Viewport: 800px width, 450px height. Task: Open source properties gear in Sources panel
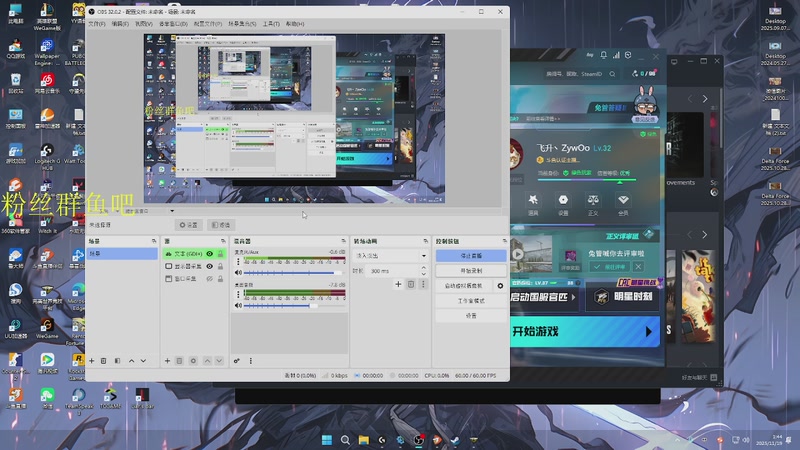click(193, 361)
